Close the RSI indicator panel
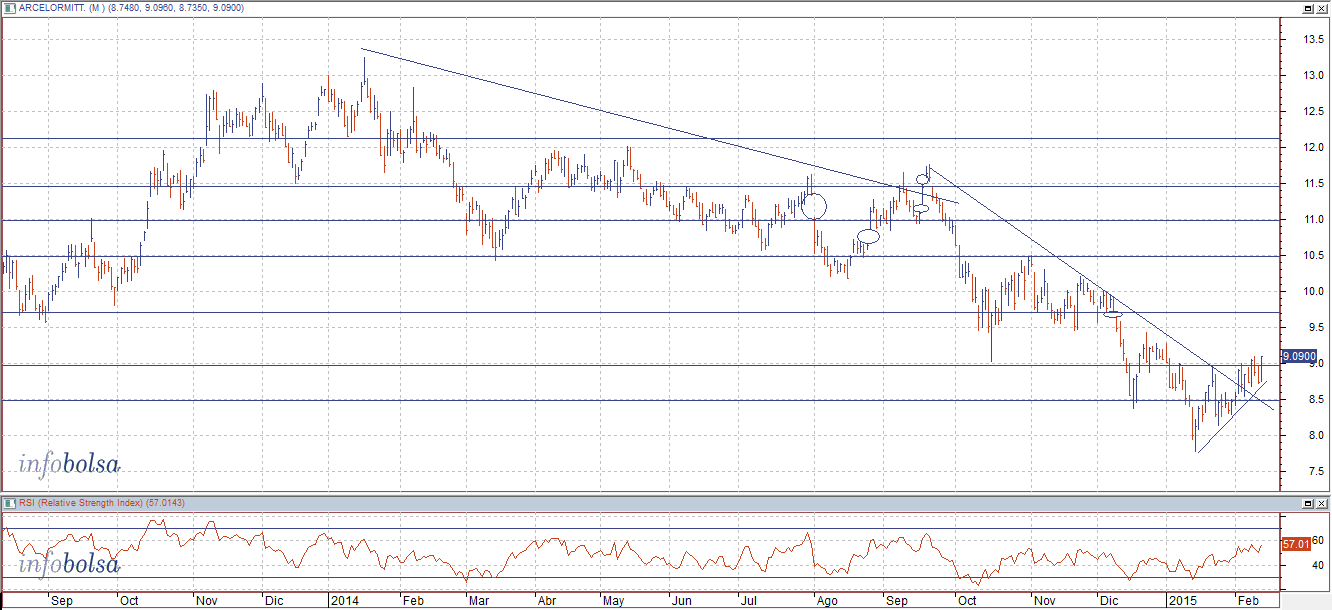1332x610 pixels. pos(1321,502)
